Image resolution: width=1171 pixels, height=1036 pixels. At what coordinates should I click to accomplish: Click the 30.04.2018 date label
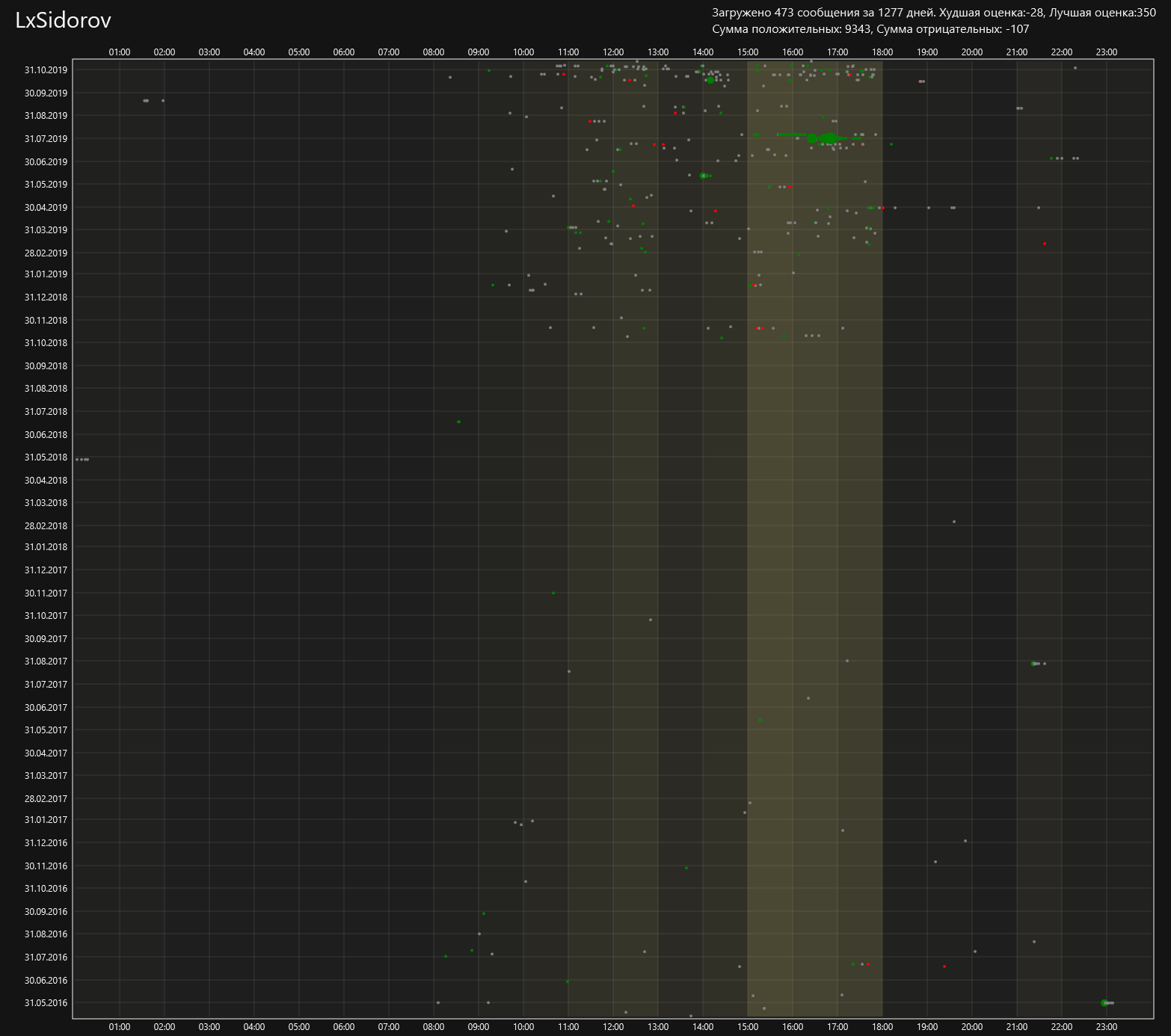pos(46,481)
